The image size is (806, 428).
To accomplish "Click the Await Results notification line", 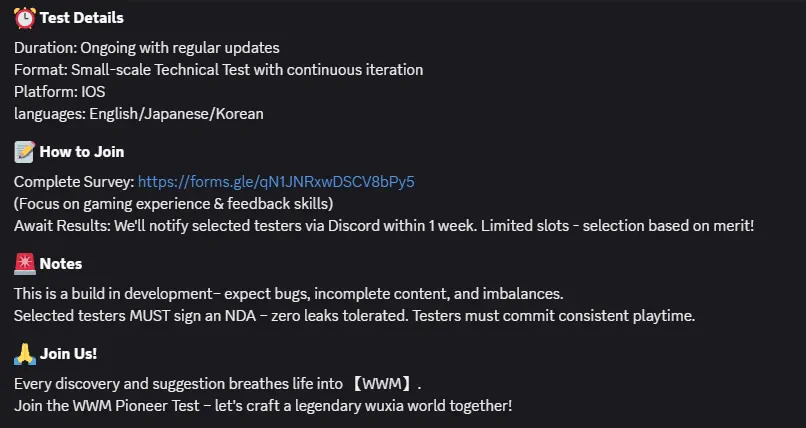I will (x=384, y=226).
